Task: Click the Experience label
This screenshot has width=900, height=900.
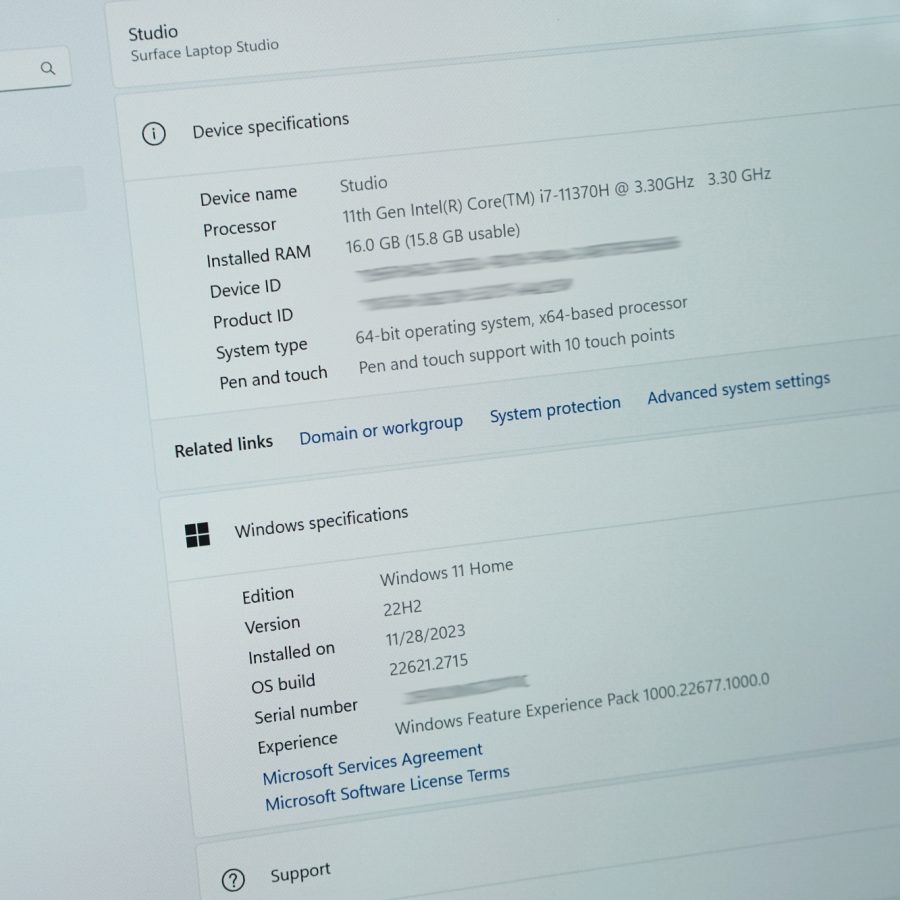Action: point(297,743)
